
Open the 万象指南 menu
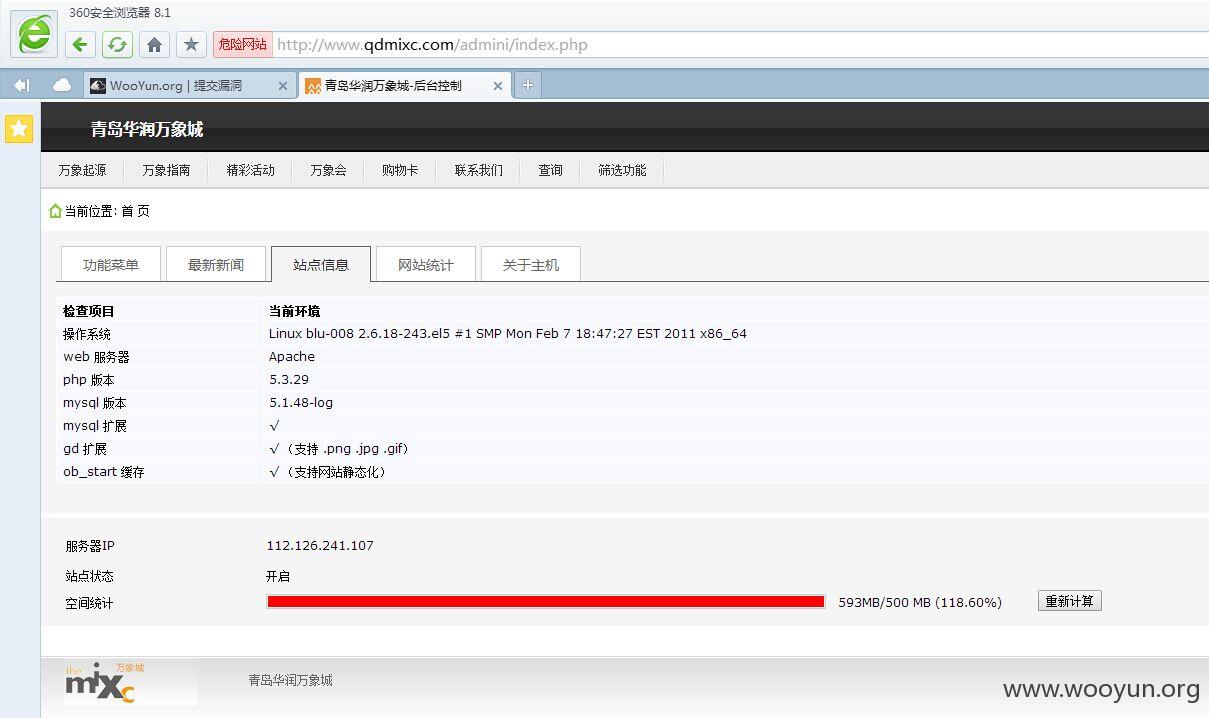pyautogui.click(x=166, y=170)
